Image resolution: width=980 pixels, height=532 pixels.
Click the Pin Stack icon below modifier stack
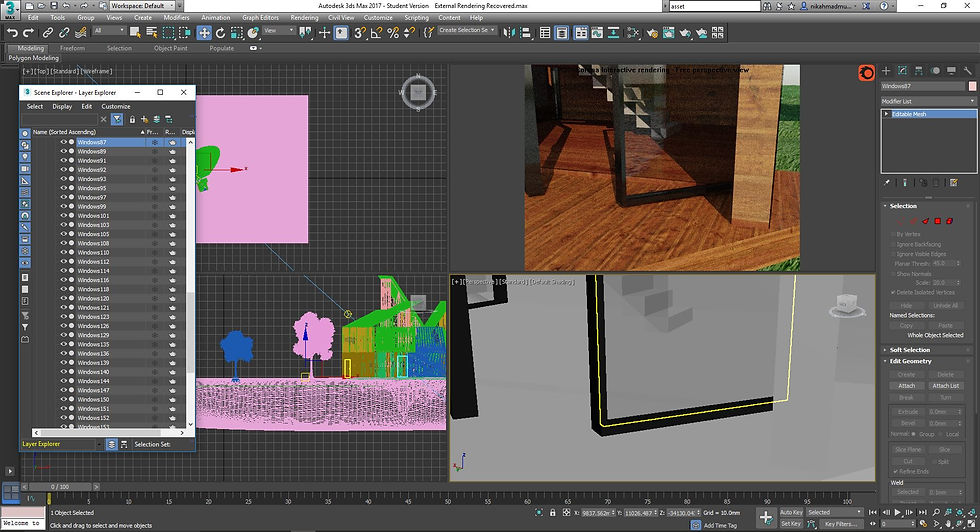[x=887, y=183]
